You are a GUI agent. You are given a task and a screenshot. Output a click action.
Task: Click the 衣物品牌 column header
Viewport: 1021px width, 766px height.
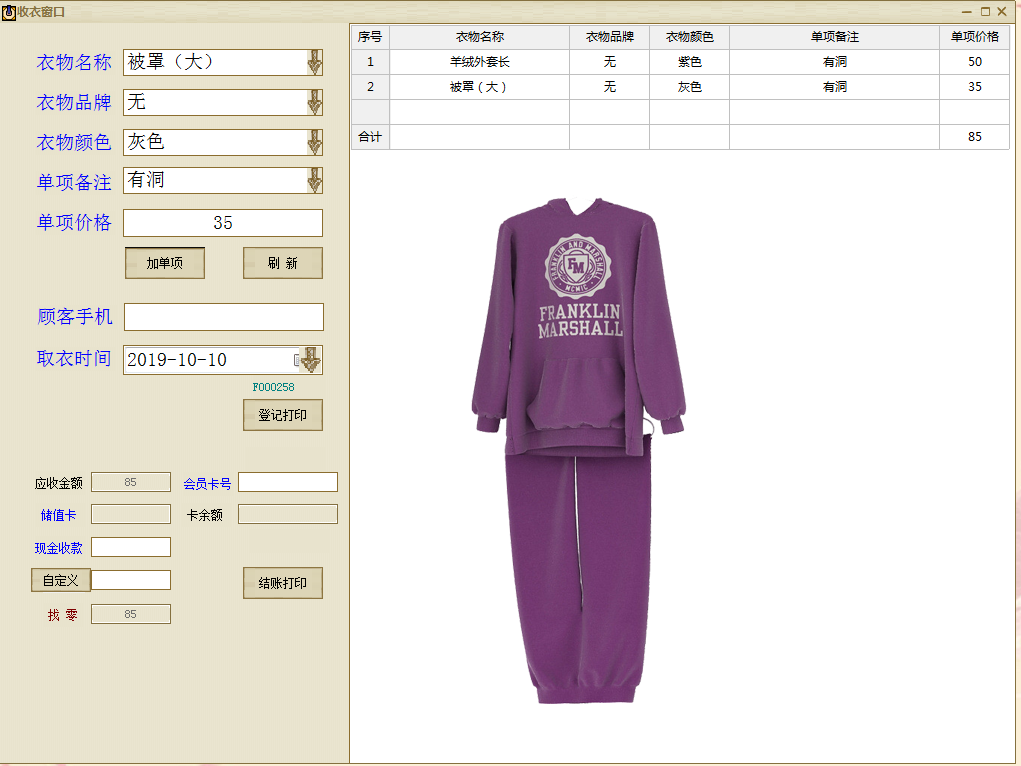[609, 37]
